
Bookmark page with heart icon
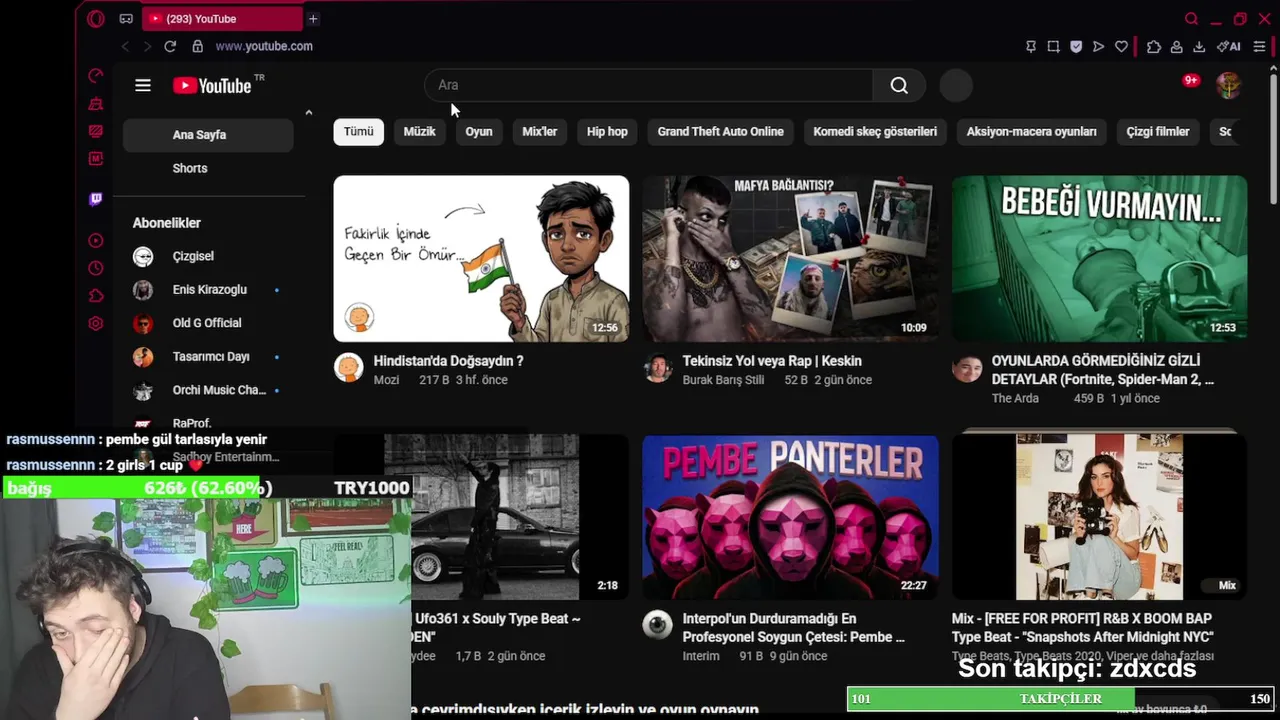pyautogui.click(x=1121, y=46)
